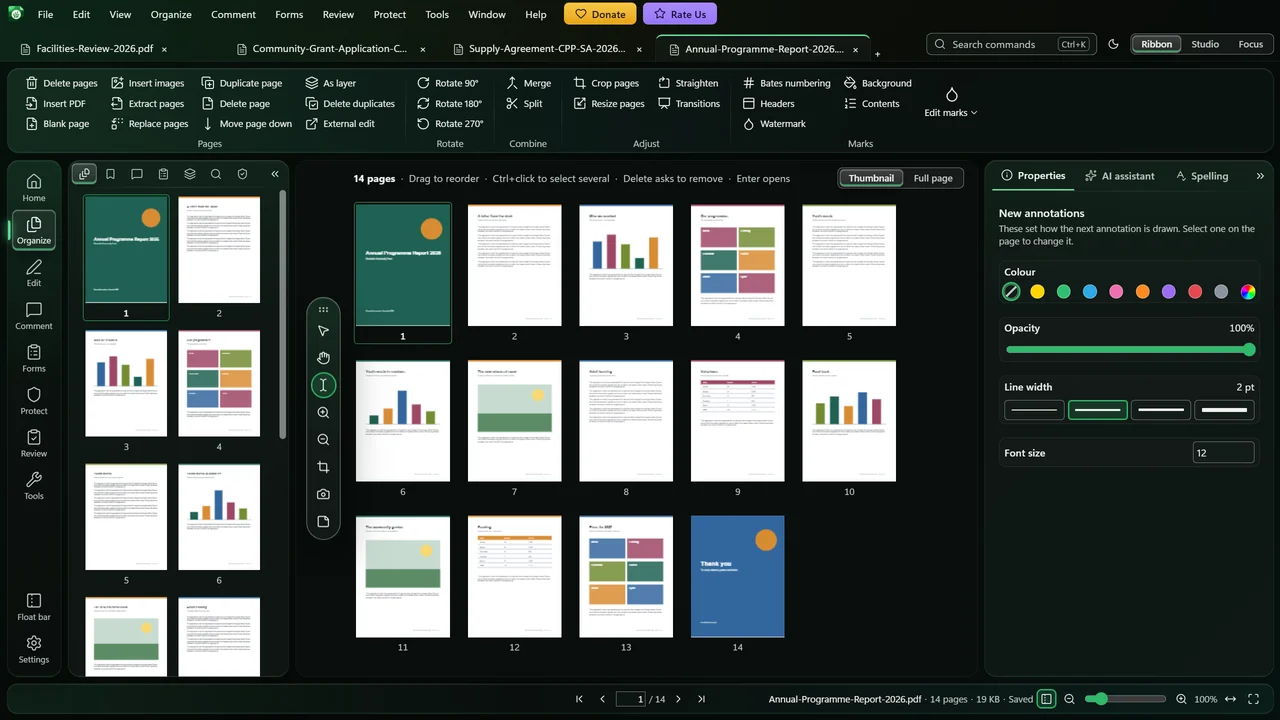Click the Rotate 90° tool
Image resolution: width=1280 pixels, height=720 pixels.
[x=449, y=83]
